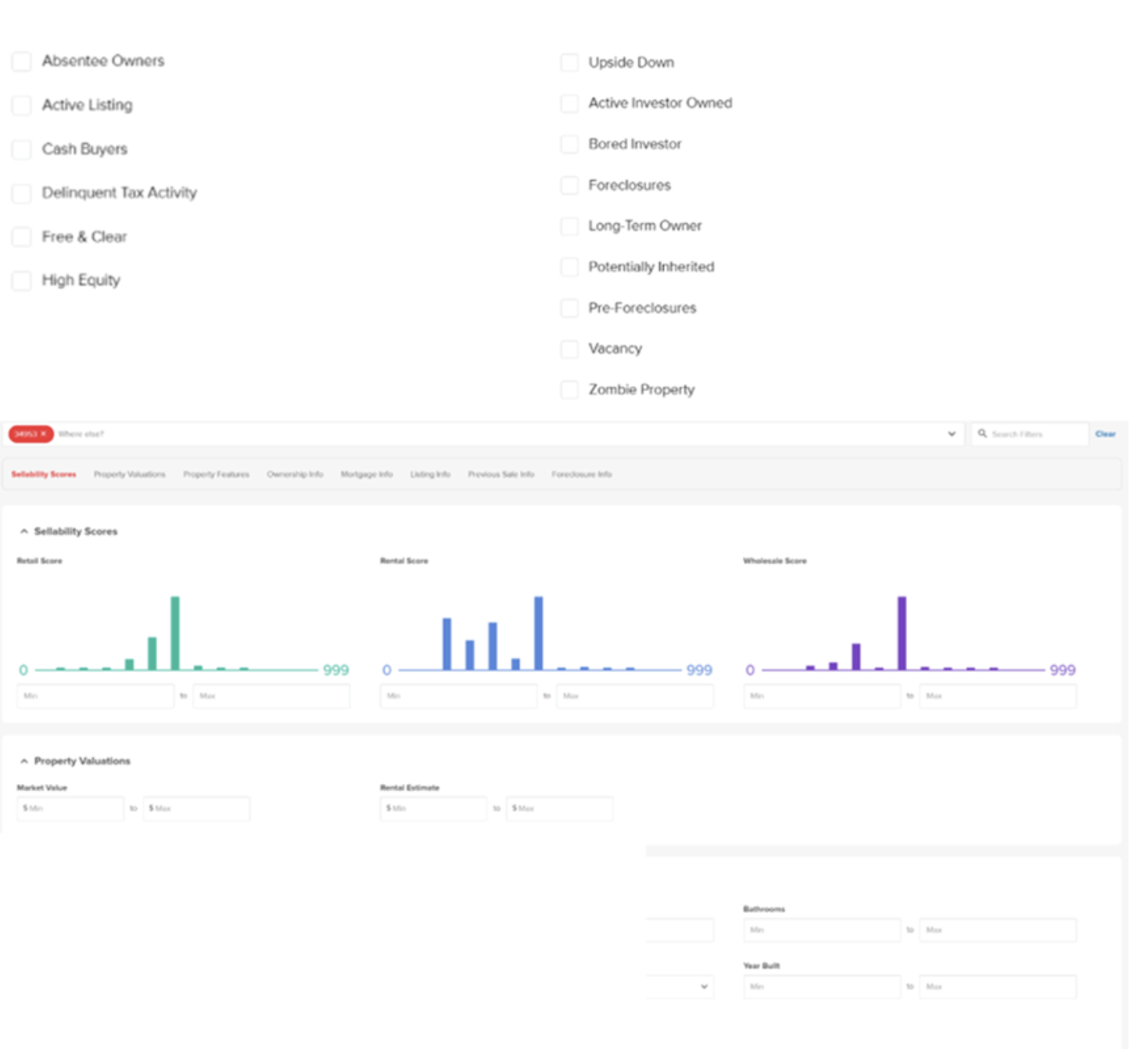Screen dimensions: 1148x1064
Task: Enable the Pre-Foreclosures filter
Action: point(569,308)
